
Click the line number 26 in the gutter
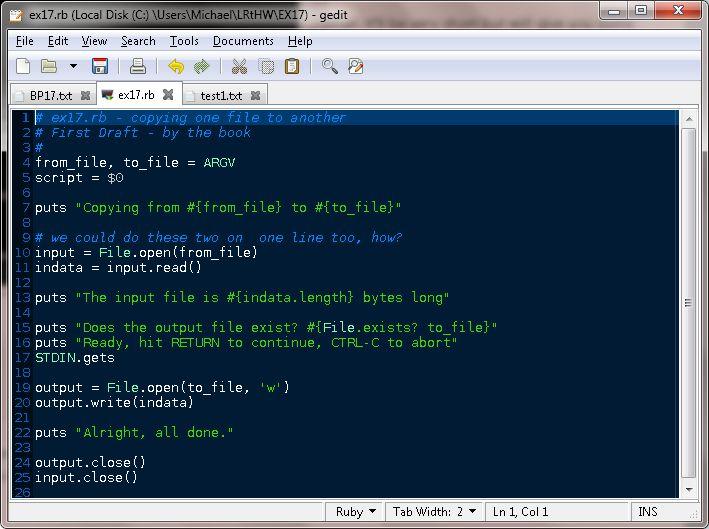(x=22, y=492)
